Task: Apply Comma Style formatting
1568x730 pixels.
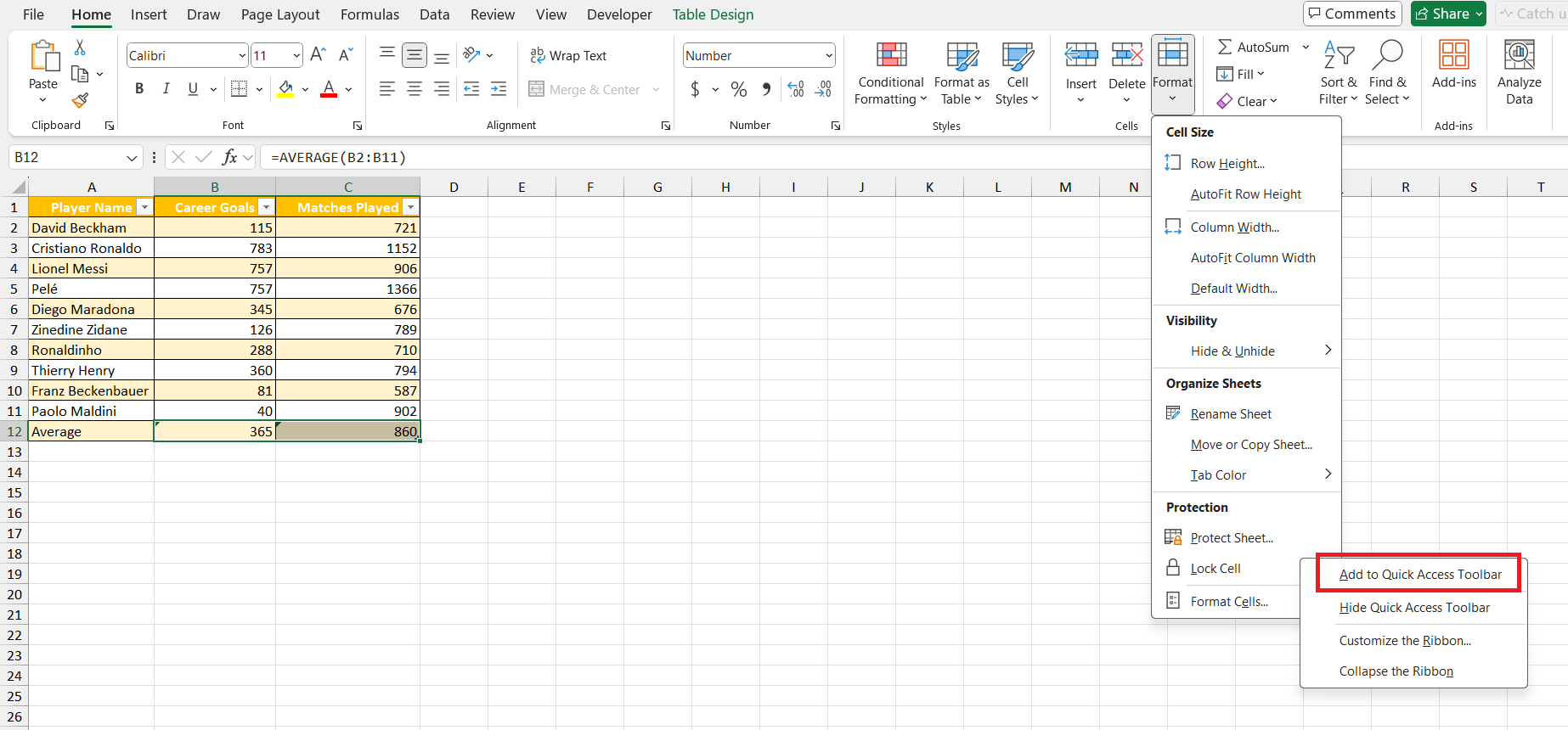Action: tap(766, 89)
